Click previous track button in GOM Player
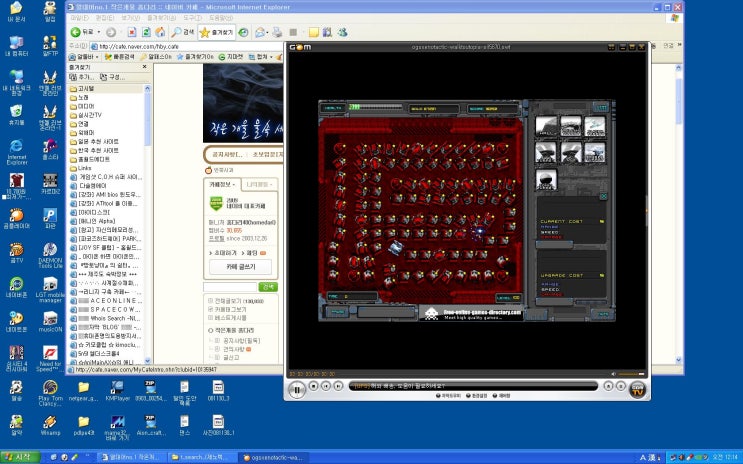The image size is (743, 464). point(326,386)
